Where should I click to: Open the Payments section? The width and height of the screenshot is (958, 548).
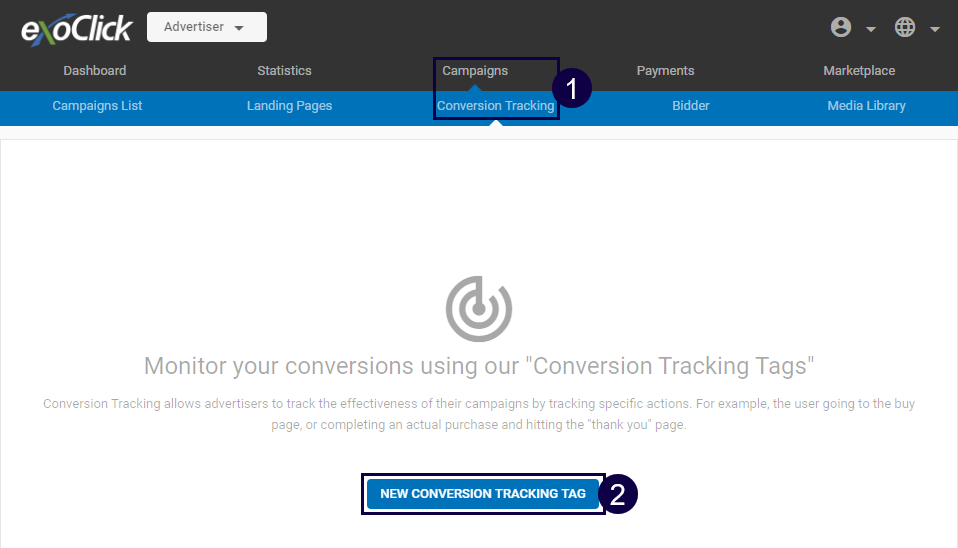tap(665, 71)
